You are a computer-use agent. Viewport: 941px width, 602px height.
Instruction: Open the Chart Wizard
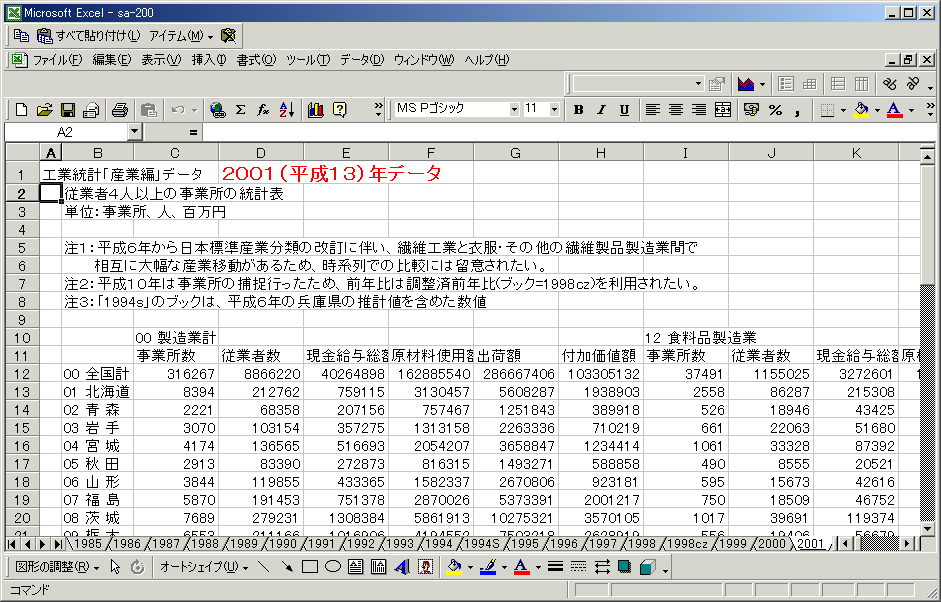316,110
